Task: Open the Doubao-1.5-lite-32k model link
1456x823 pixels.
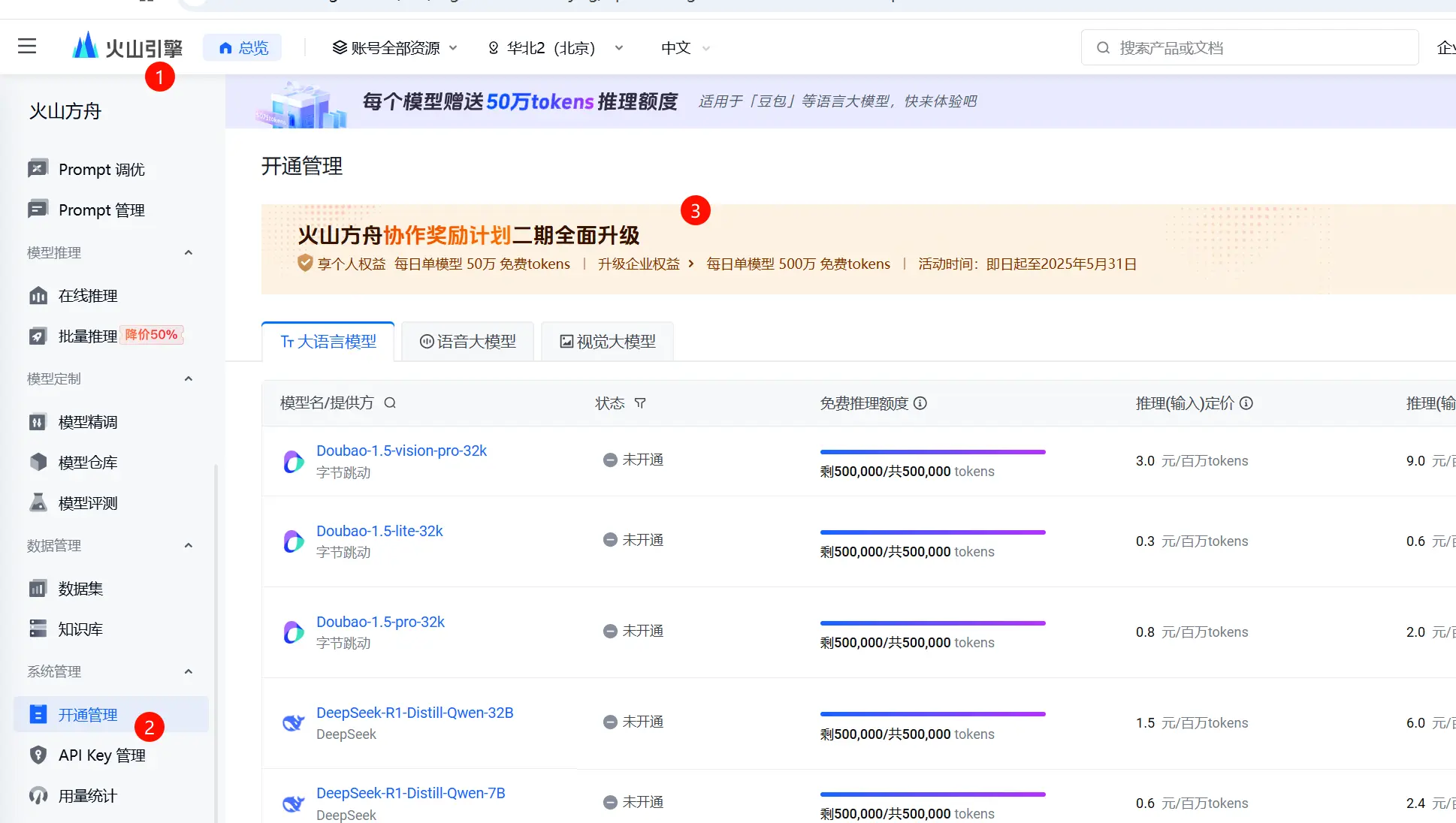Action: pos(379,531)
